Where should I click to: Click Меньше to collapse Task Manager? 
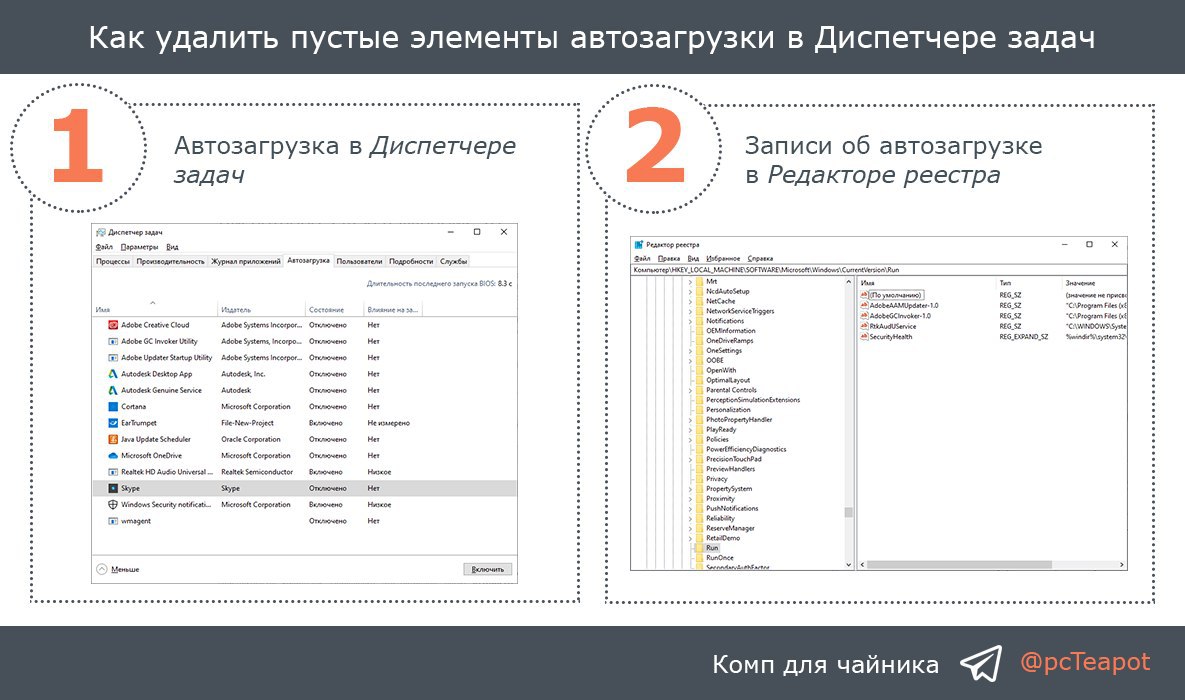pos(118,569)
